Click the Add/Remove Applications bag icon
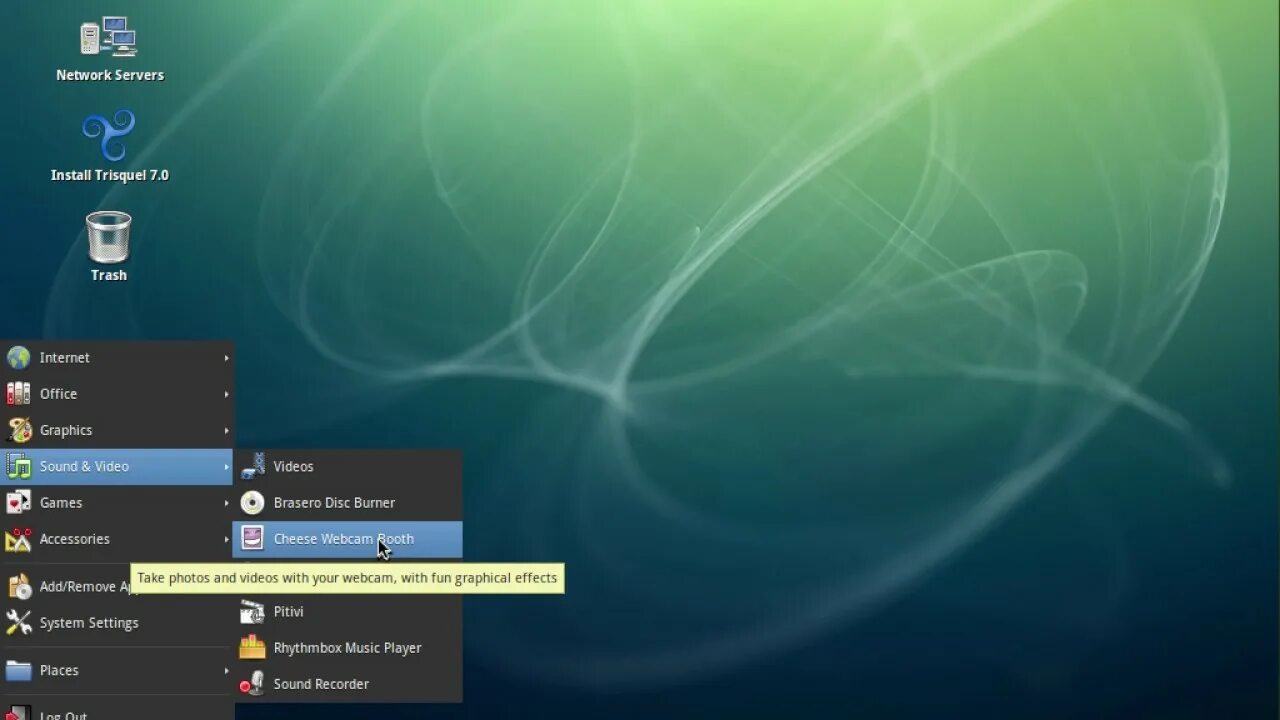This screenshot has width=1280, height=720. (19, 587)
